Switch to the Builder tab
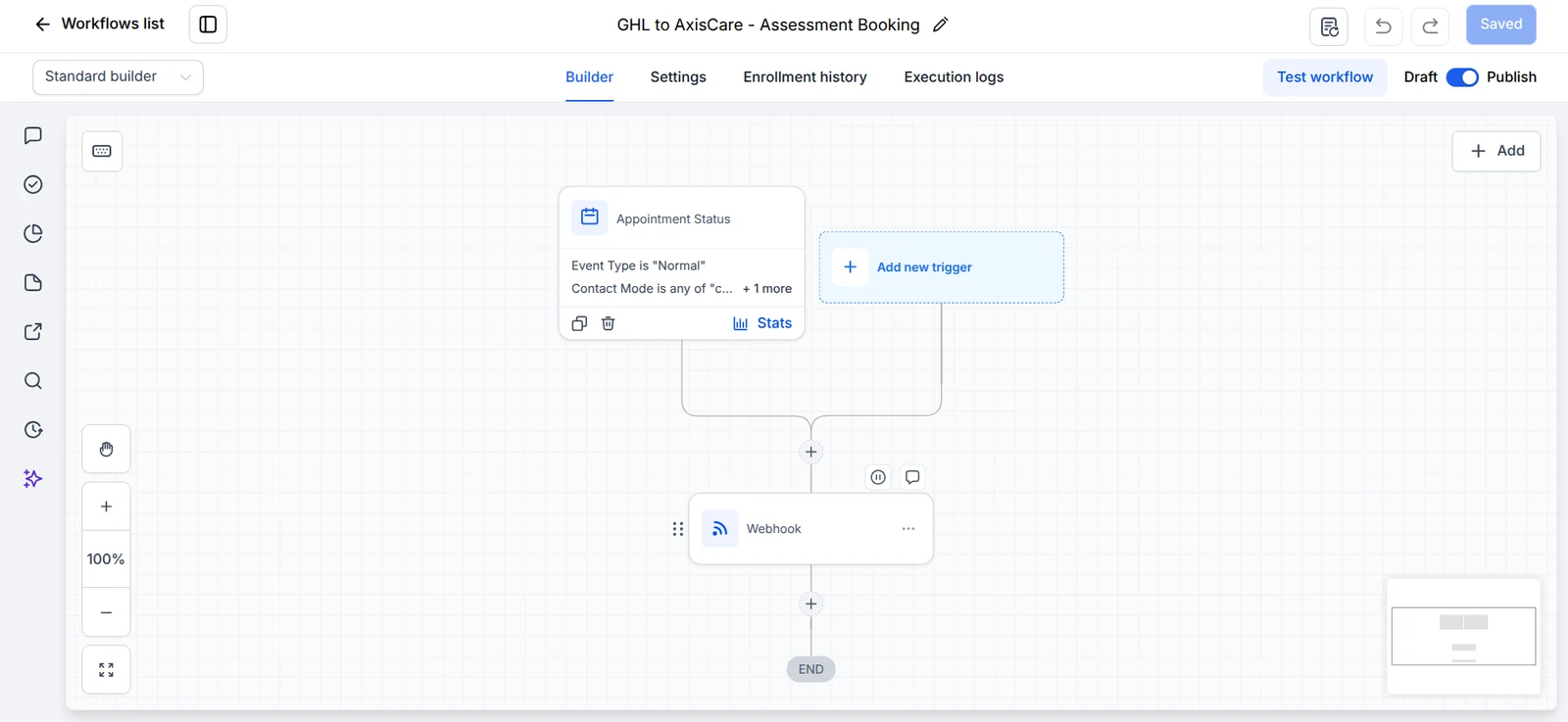 point(589,77)
